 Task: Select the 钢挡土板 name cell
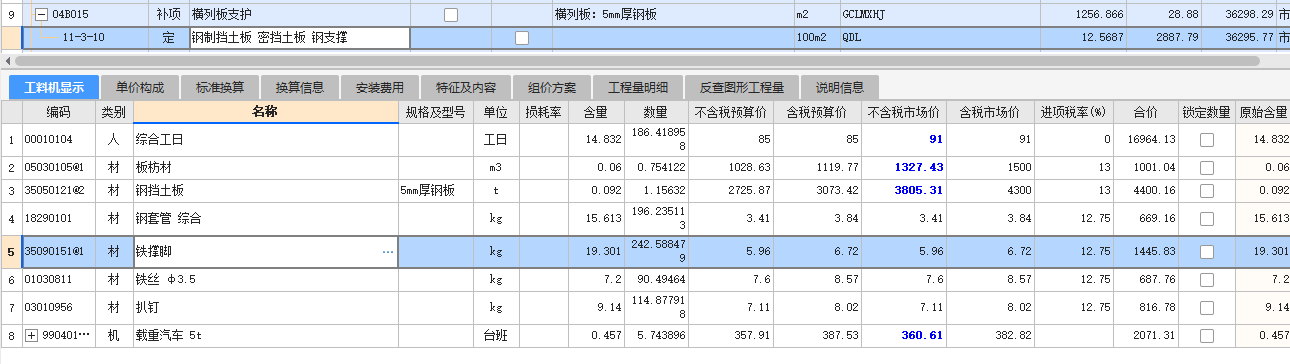pyautogui.click(x=265, y=190)
